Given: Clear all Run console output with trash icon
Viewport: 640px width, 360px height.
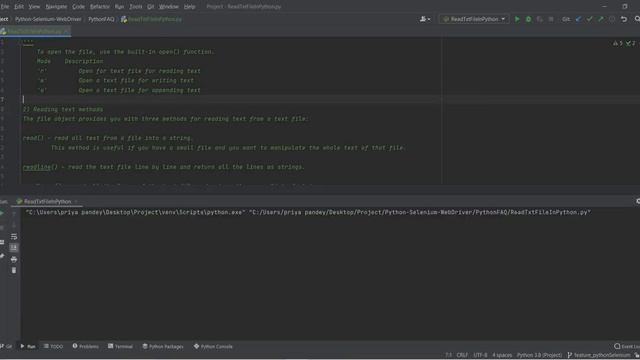Looking at the screenshot, I should (14, 270).
